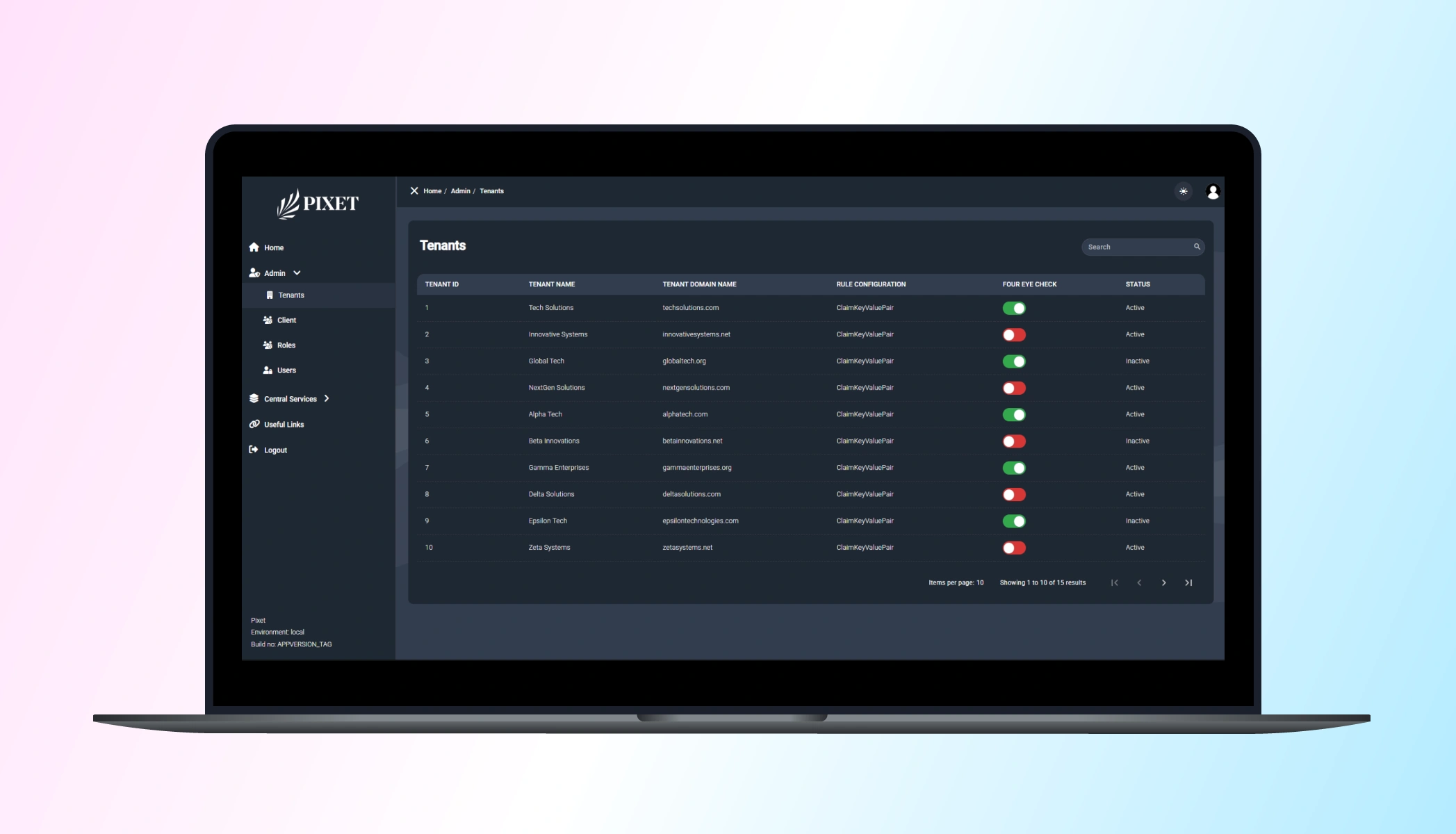Toggle light/dark theme sun icon
This screenshot has height=834, width=1456.
click(1183, 191)
